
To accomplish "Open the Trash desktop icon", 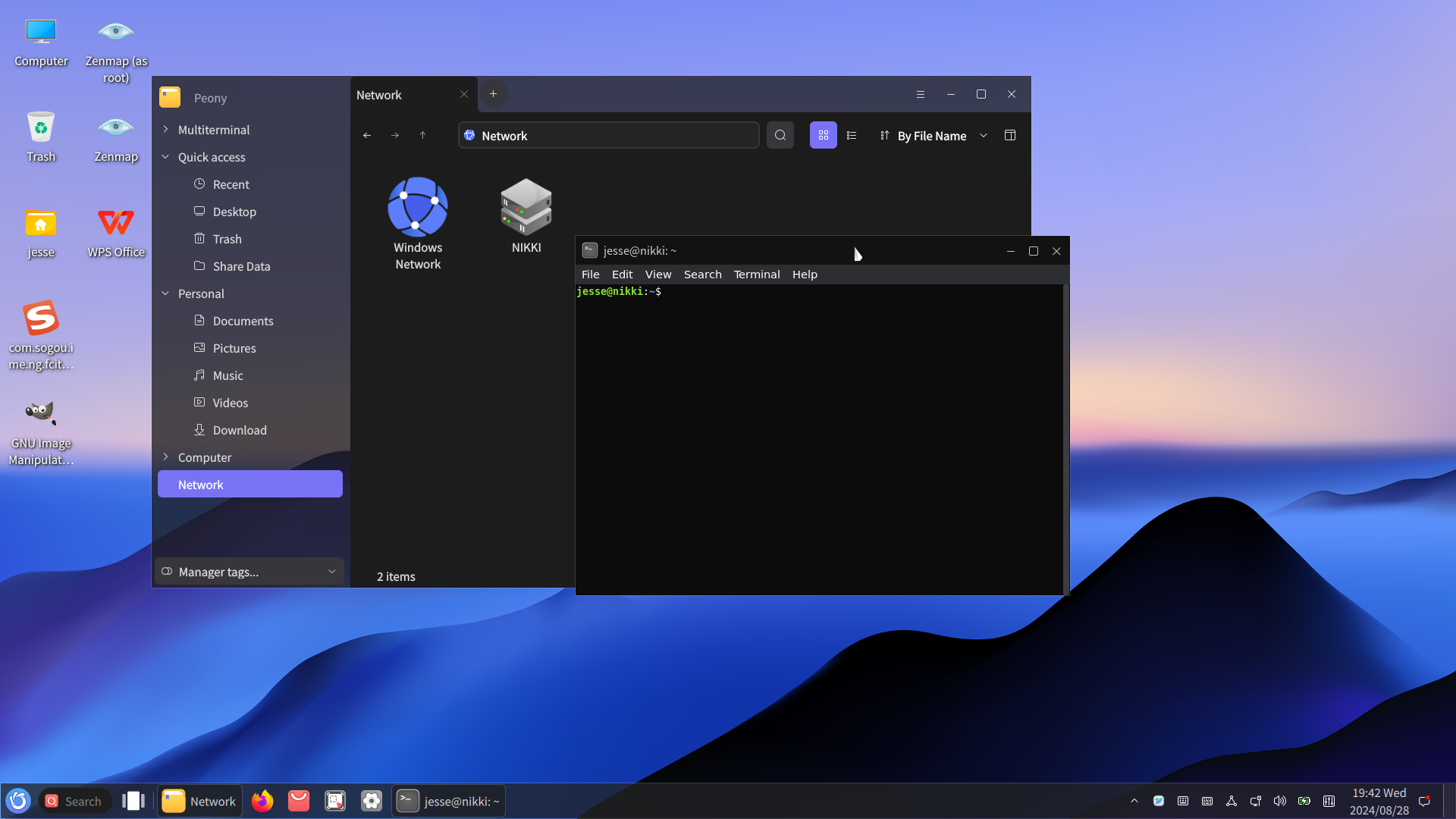I will (x=41, y=137).
